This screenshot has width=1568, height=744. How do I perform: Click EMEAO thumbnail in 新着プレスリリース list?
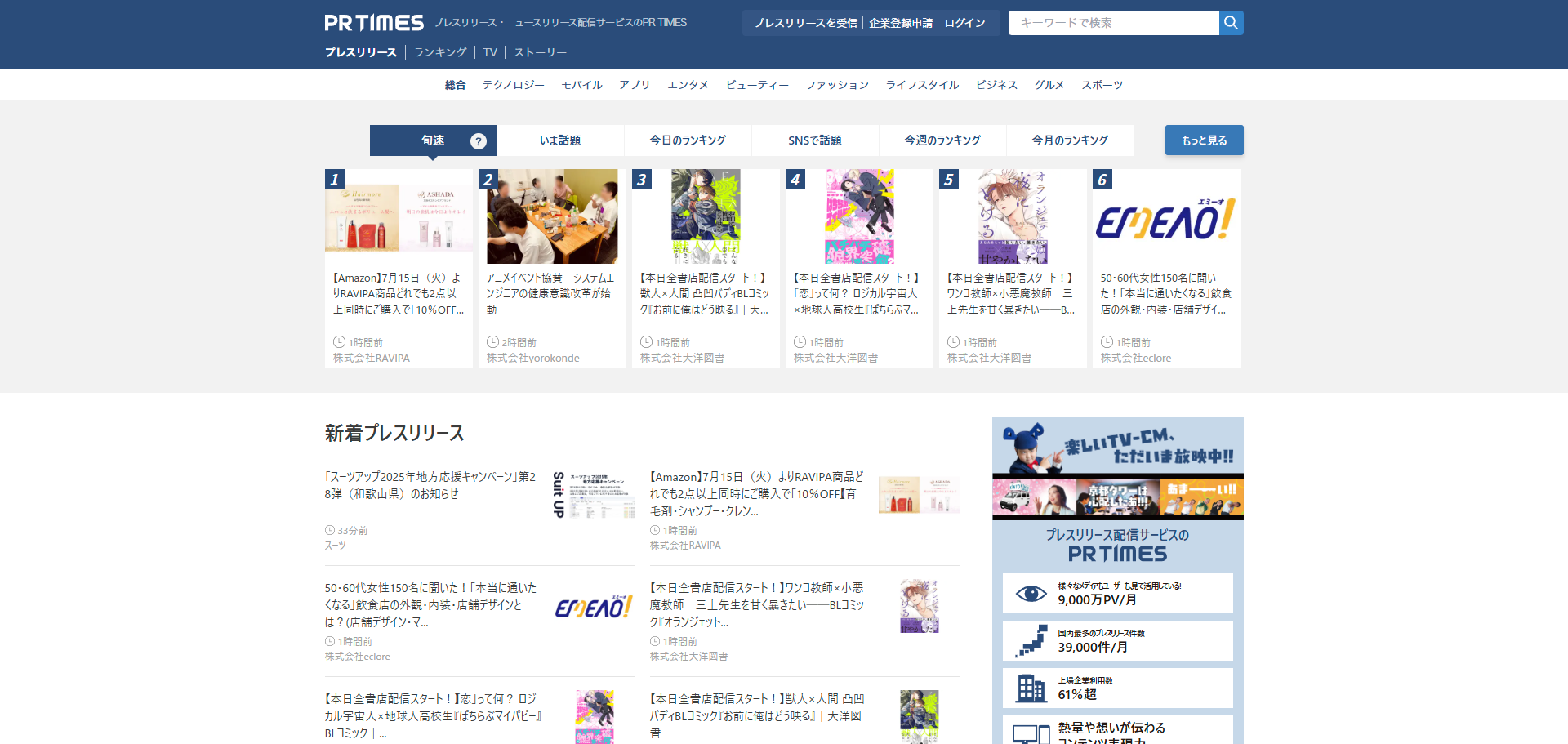594,607
